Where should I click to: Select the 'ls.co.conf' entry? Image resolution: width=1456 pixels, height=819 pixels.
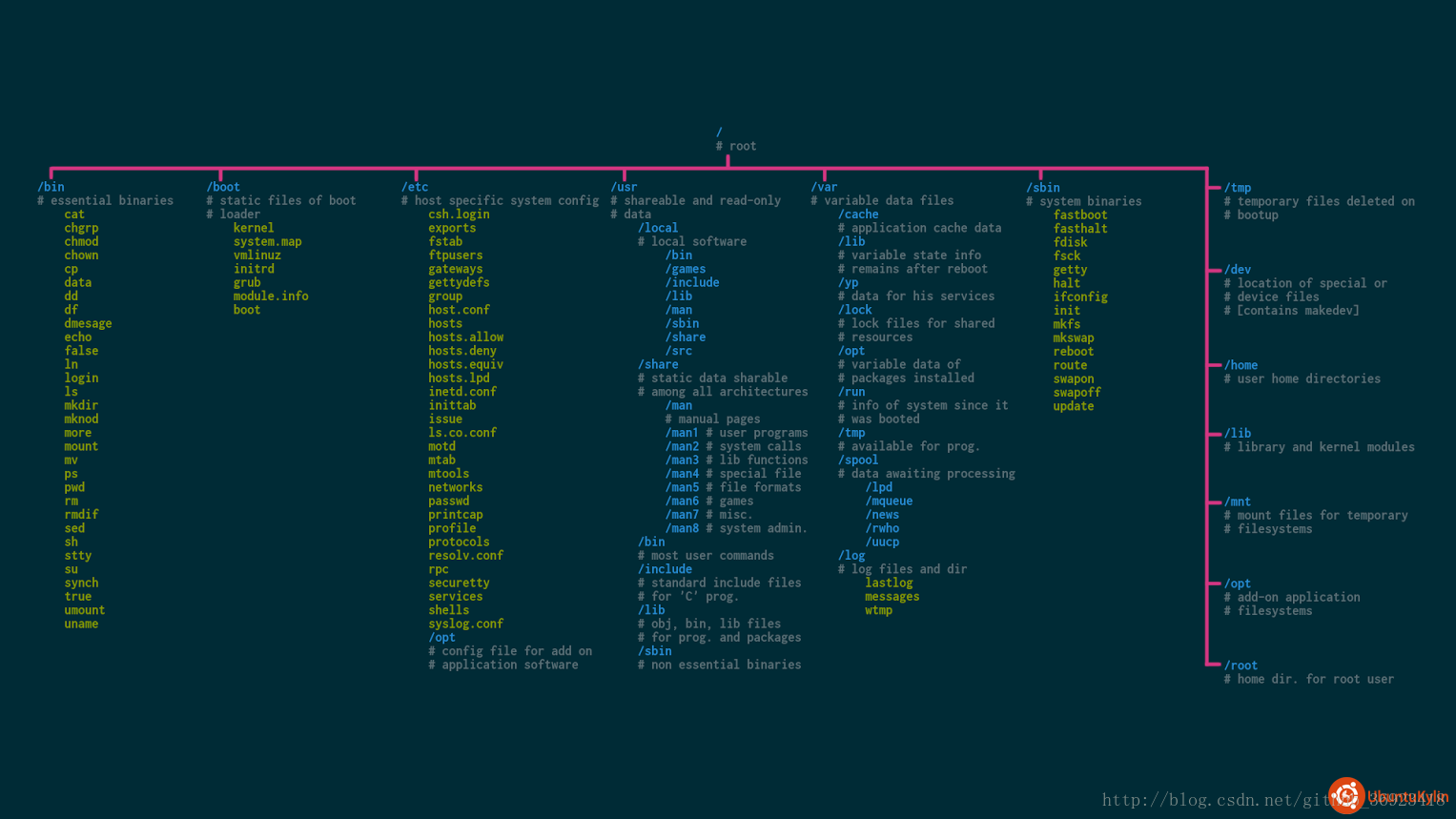[x=462, y=433]
